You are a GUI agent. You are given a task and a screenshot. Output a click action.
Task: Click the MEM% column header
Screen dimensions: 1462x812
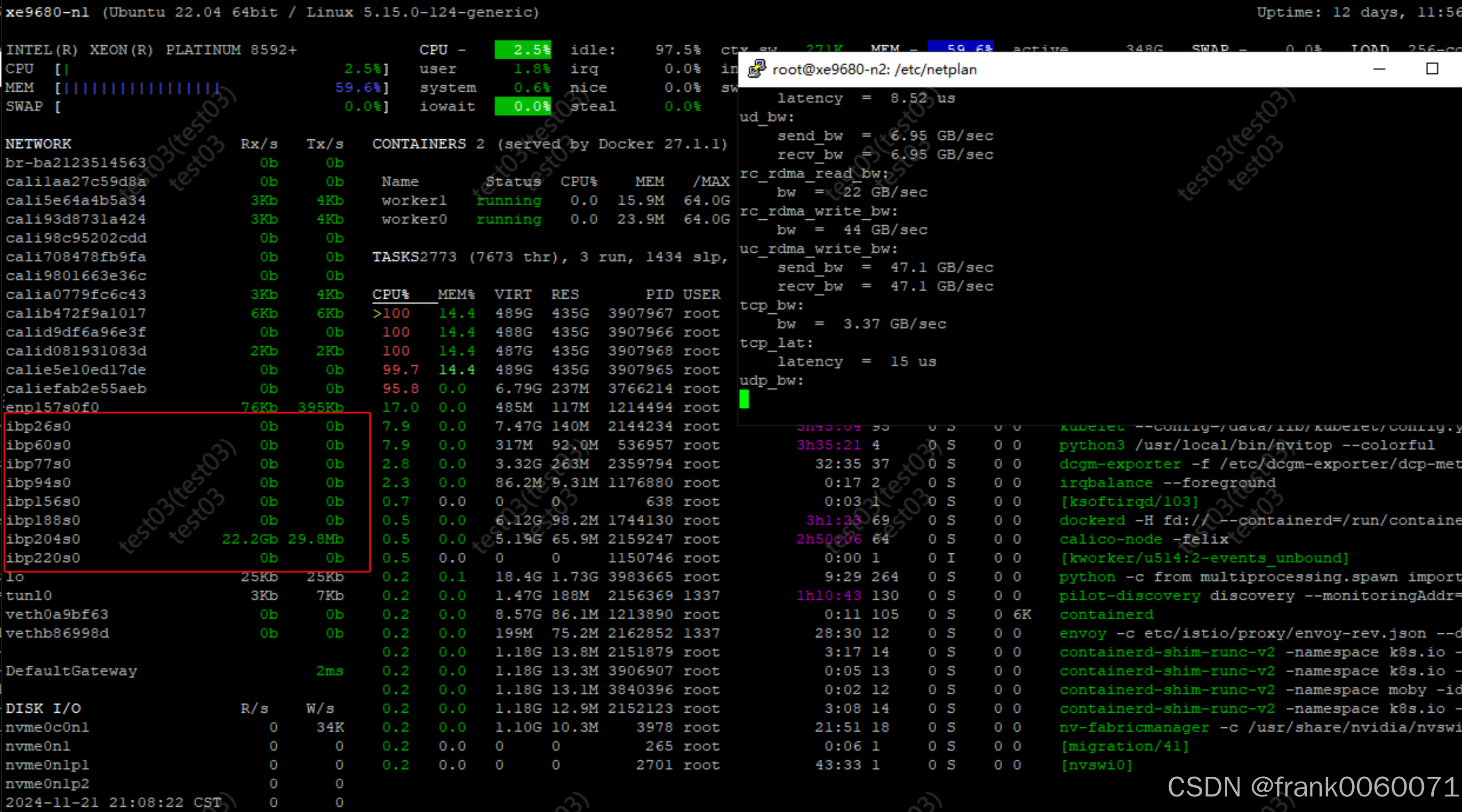(456, 295)
